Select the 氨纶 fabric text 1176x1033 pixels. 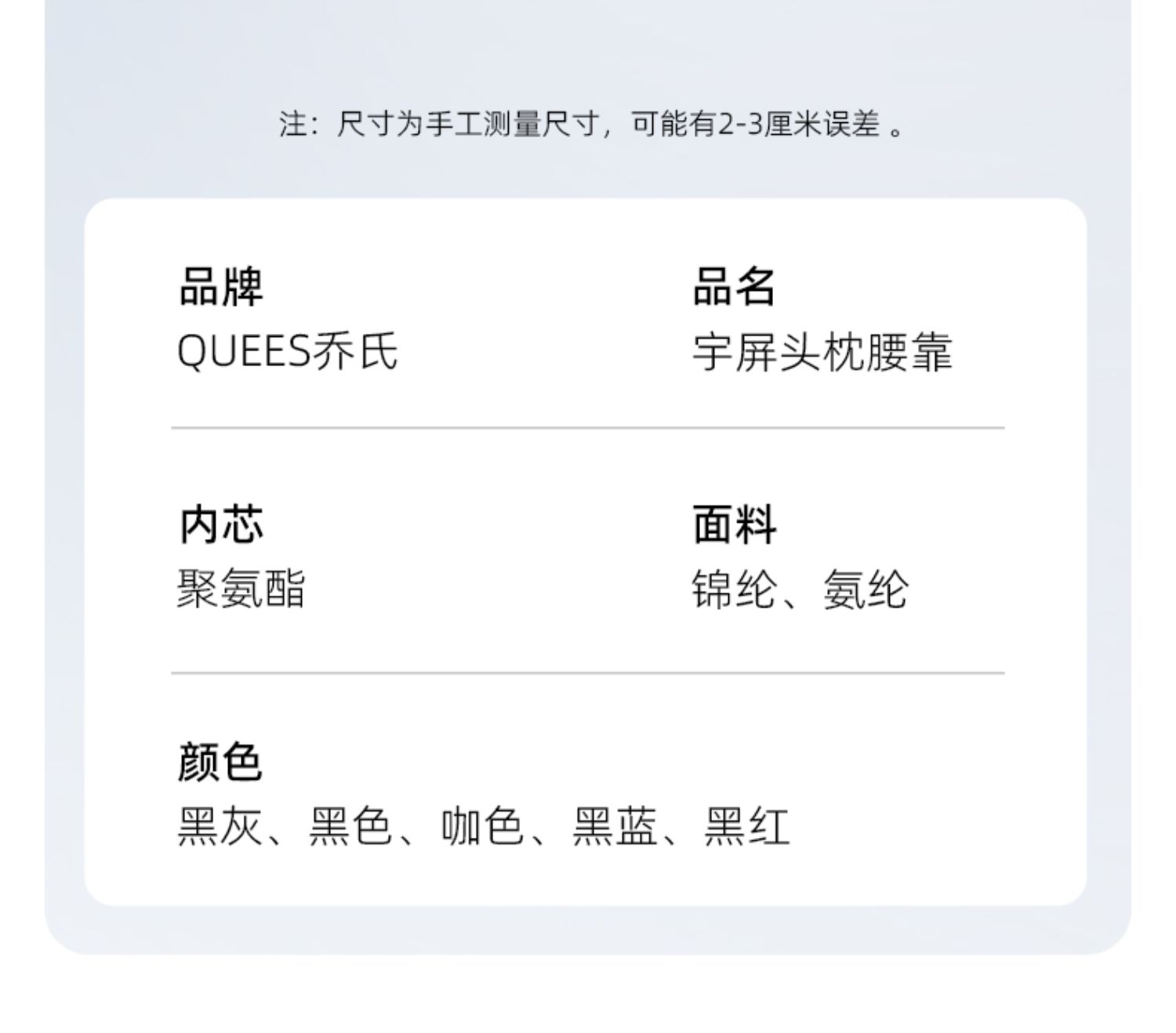[x=865, y=589]
